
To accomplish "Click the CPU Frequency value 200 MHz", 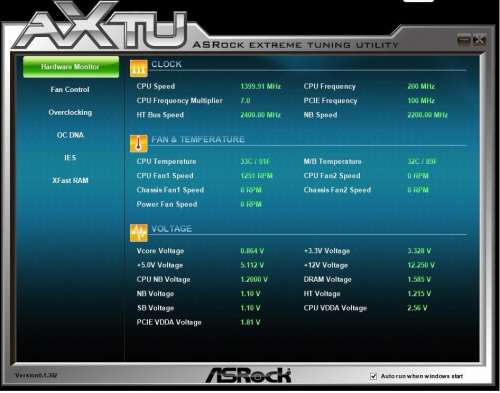I will (x=421, y=86).
